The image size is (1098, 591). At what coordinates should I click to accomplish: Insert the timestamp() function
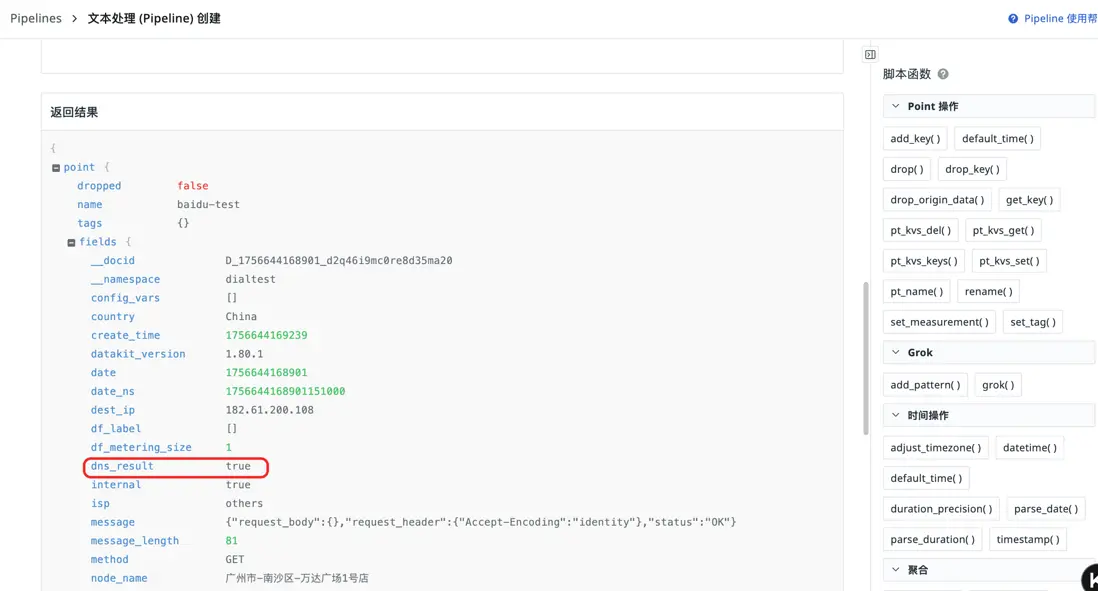[1027, 540]
